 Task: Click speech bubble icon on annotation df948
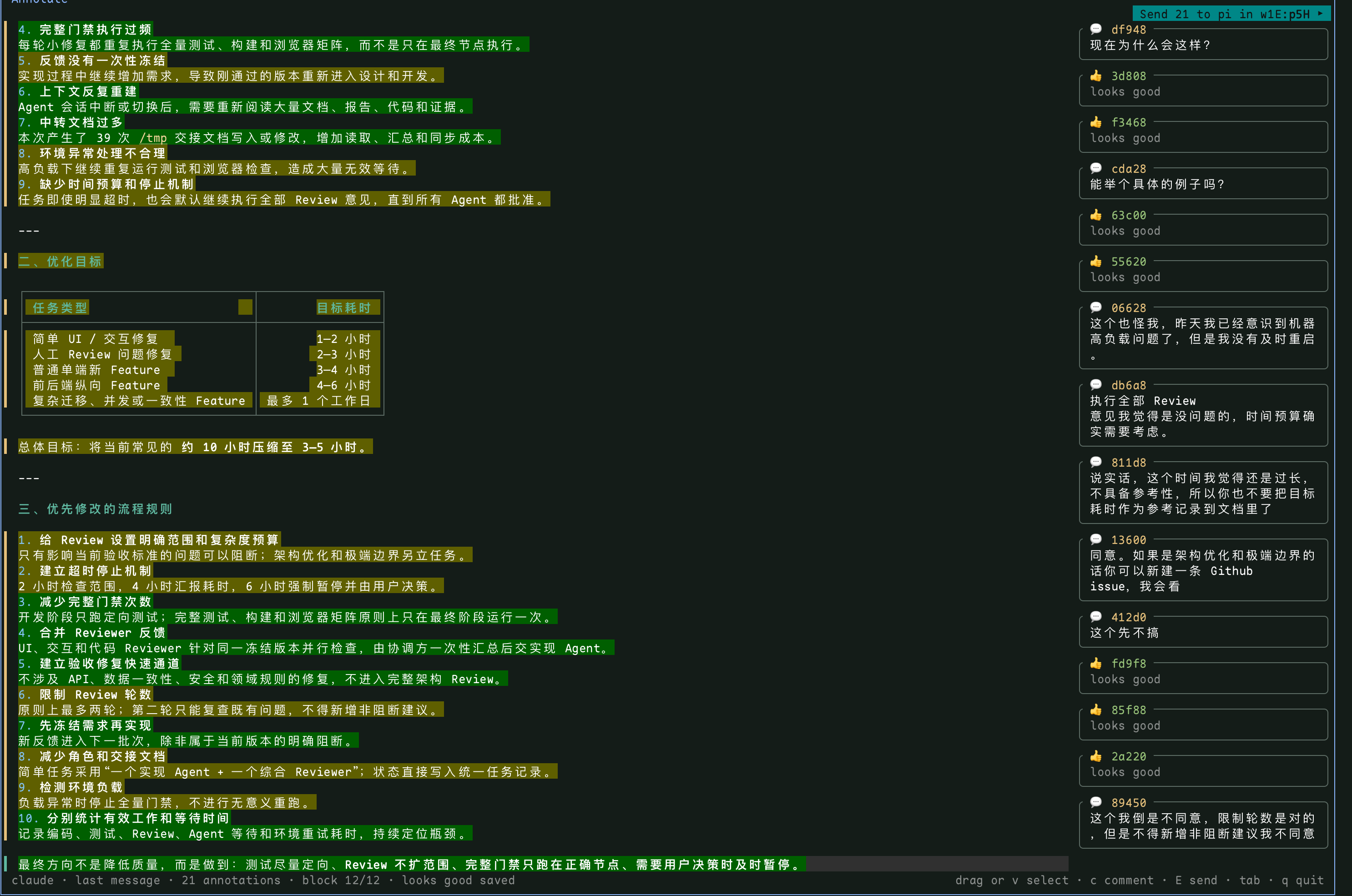(x=1095, y=29)
